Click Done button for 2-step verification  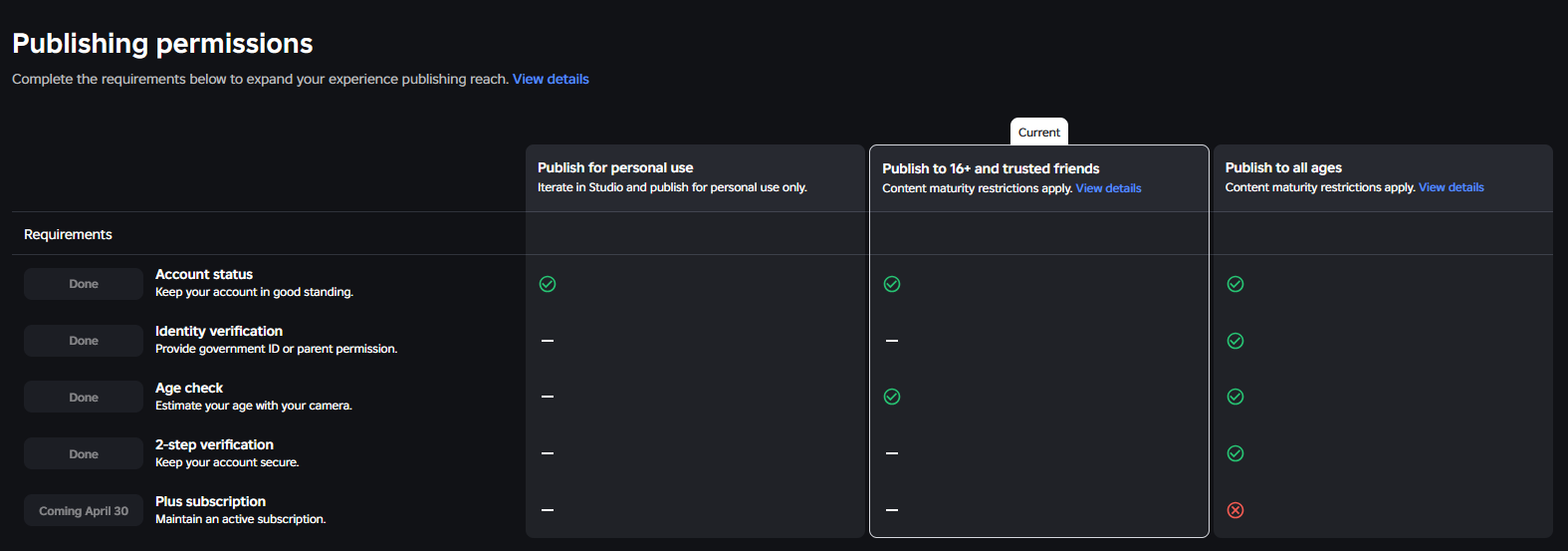coord(84,454)
